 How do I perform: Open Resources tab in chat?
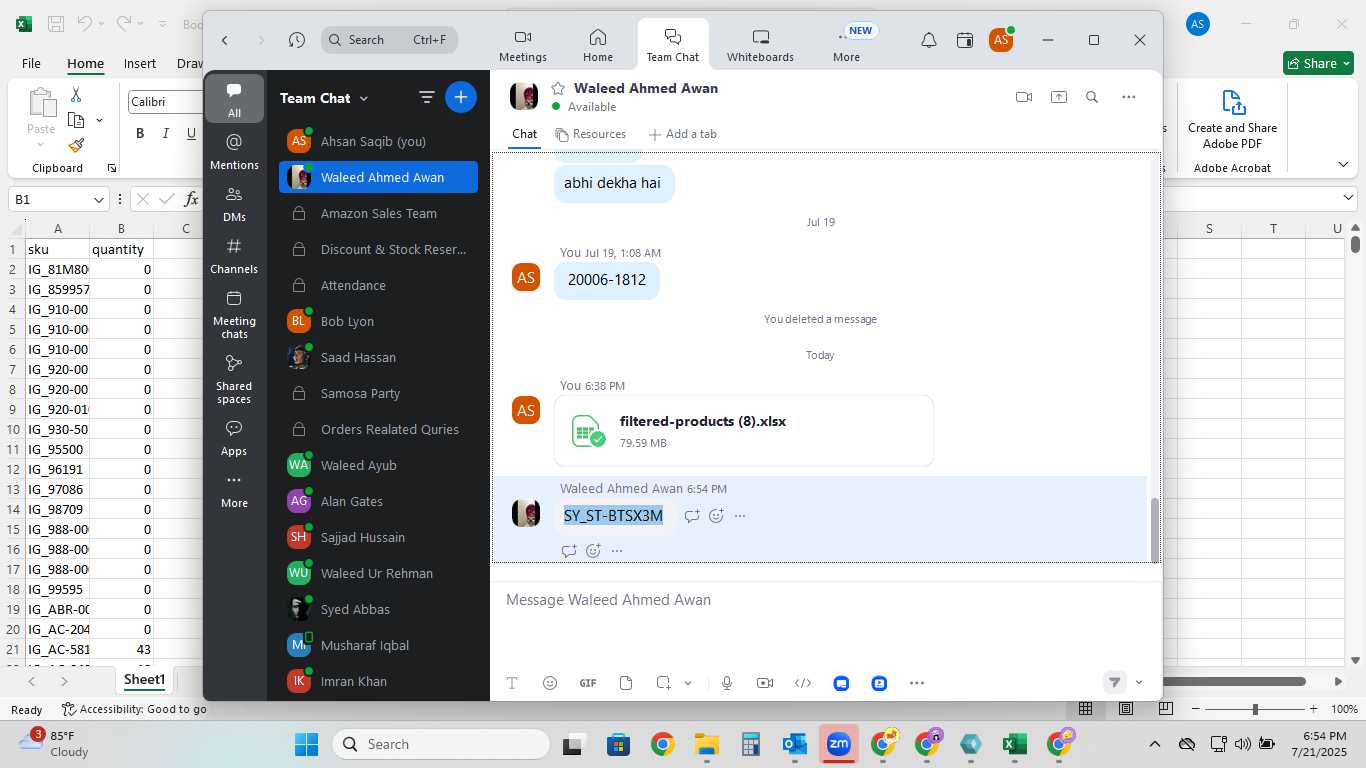point(590,134)
